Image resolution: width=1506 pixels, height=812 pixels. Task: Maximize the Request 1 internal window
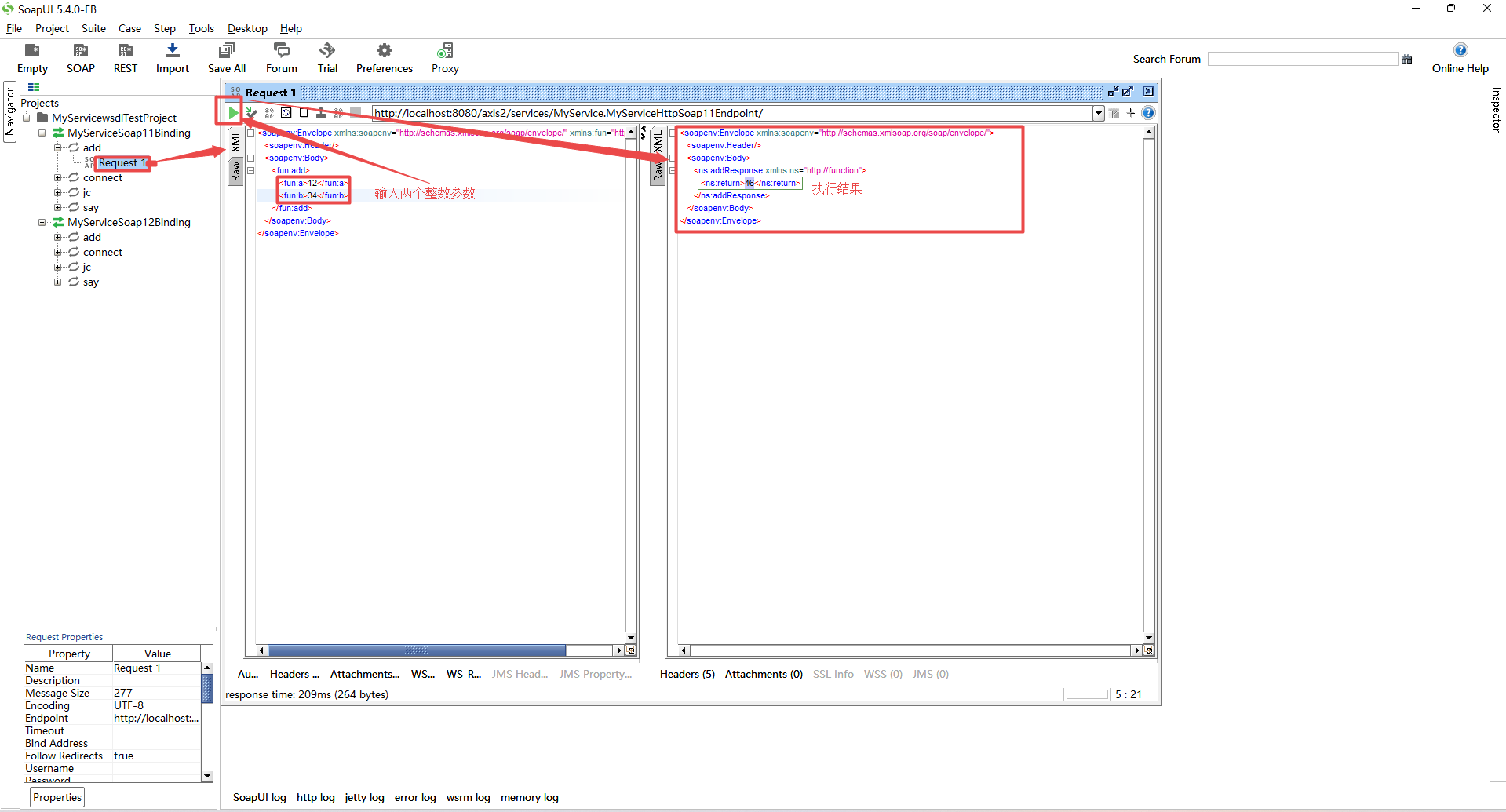coord(1128,92)
